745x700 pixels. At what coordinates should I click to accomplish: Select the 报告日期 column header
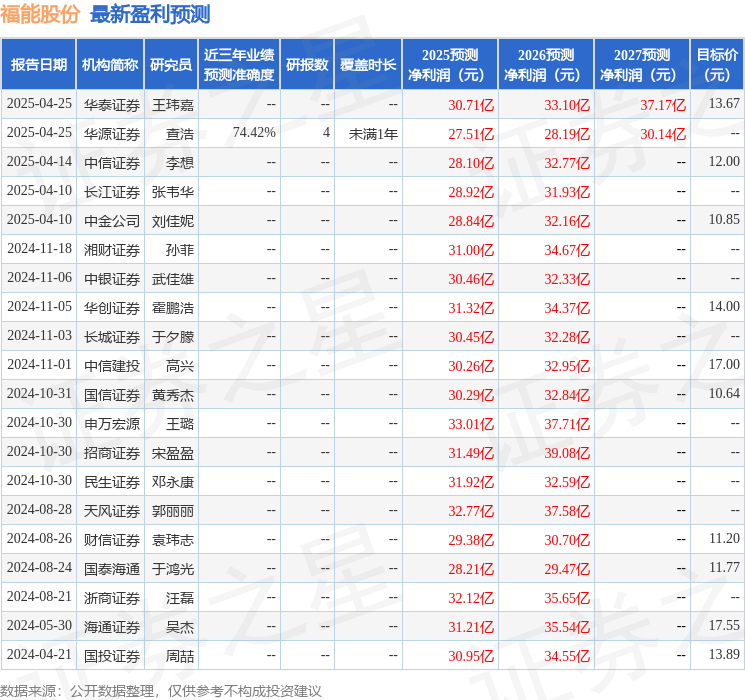pos(38,65)
